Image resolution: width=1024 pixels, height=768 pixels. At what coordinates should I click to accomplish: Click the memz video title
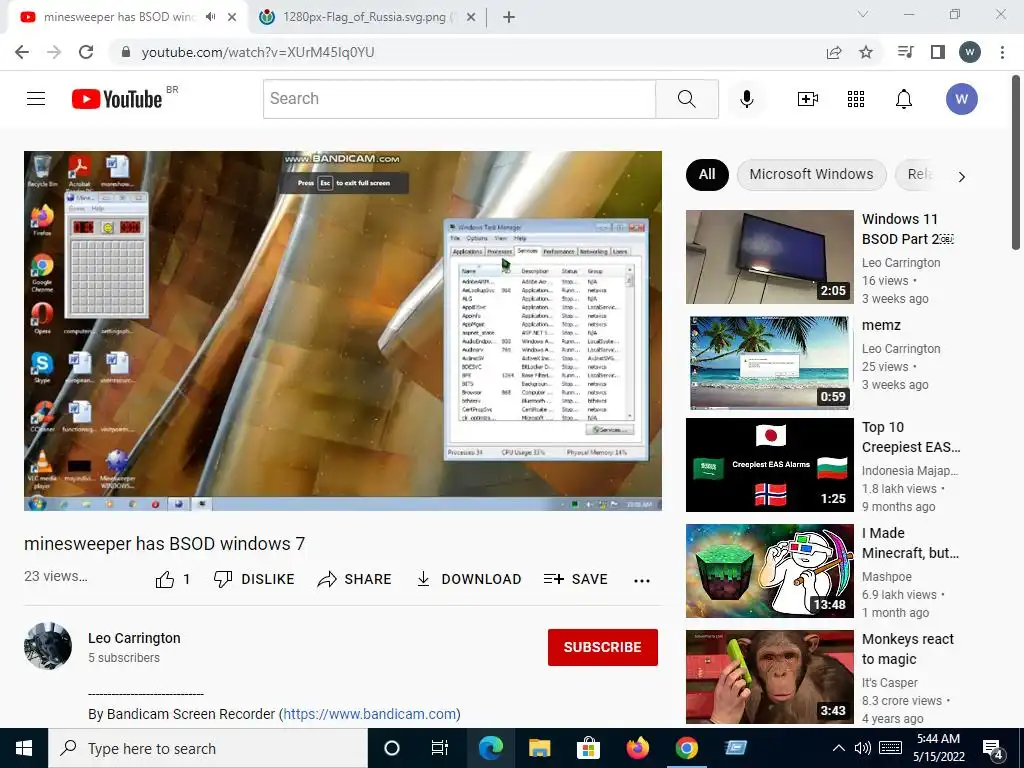coord(881,325)
